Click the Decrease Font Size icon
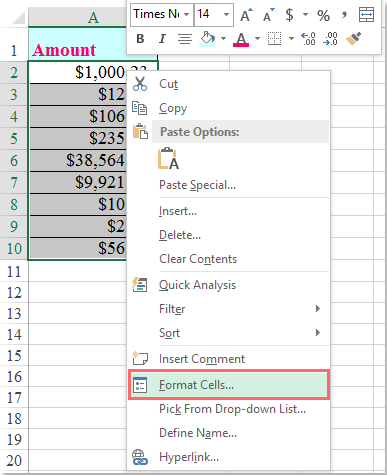Viewport: 387px width, 475px height. (x=269, y=15)
